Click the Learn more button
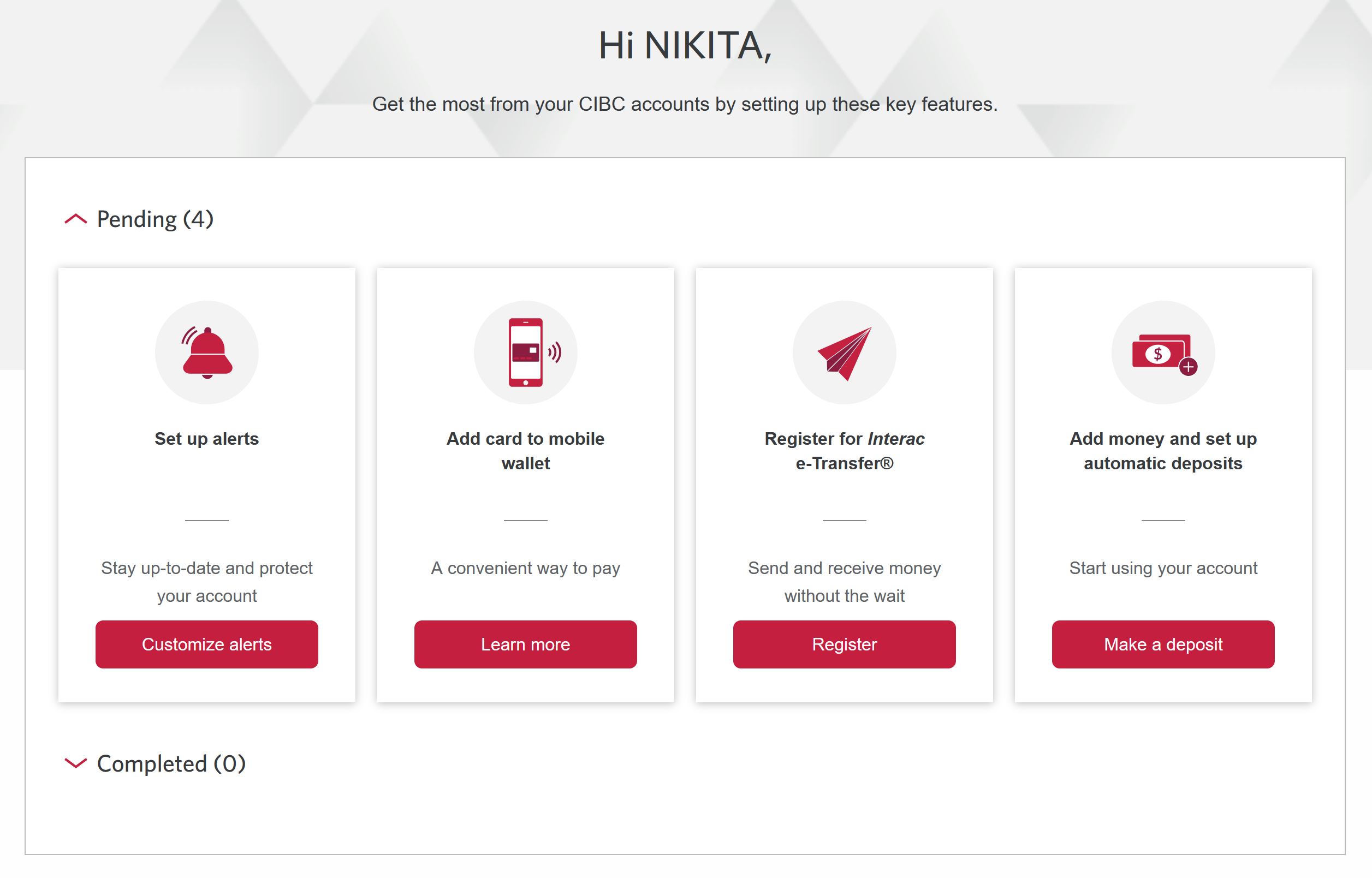Image resolution: width=1372 pixels, height=878 pixels. [x=525, y=644]
